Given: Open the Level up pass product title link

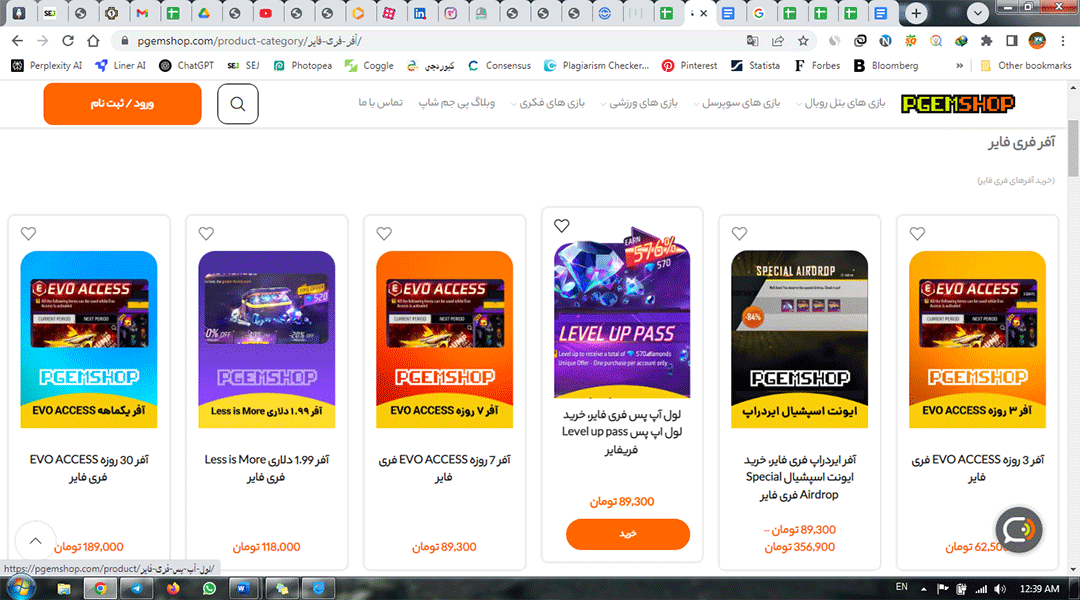Looking at the screenshot, I should pos(622,432).
